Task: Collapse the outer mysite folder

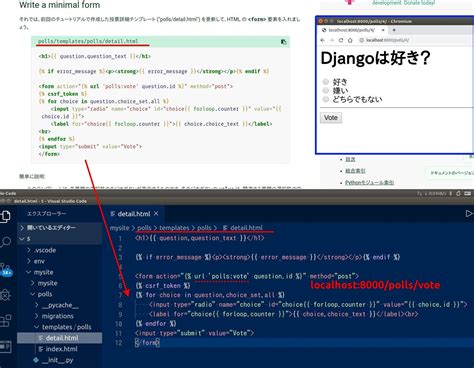Action: [59, 272]
